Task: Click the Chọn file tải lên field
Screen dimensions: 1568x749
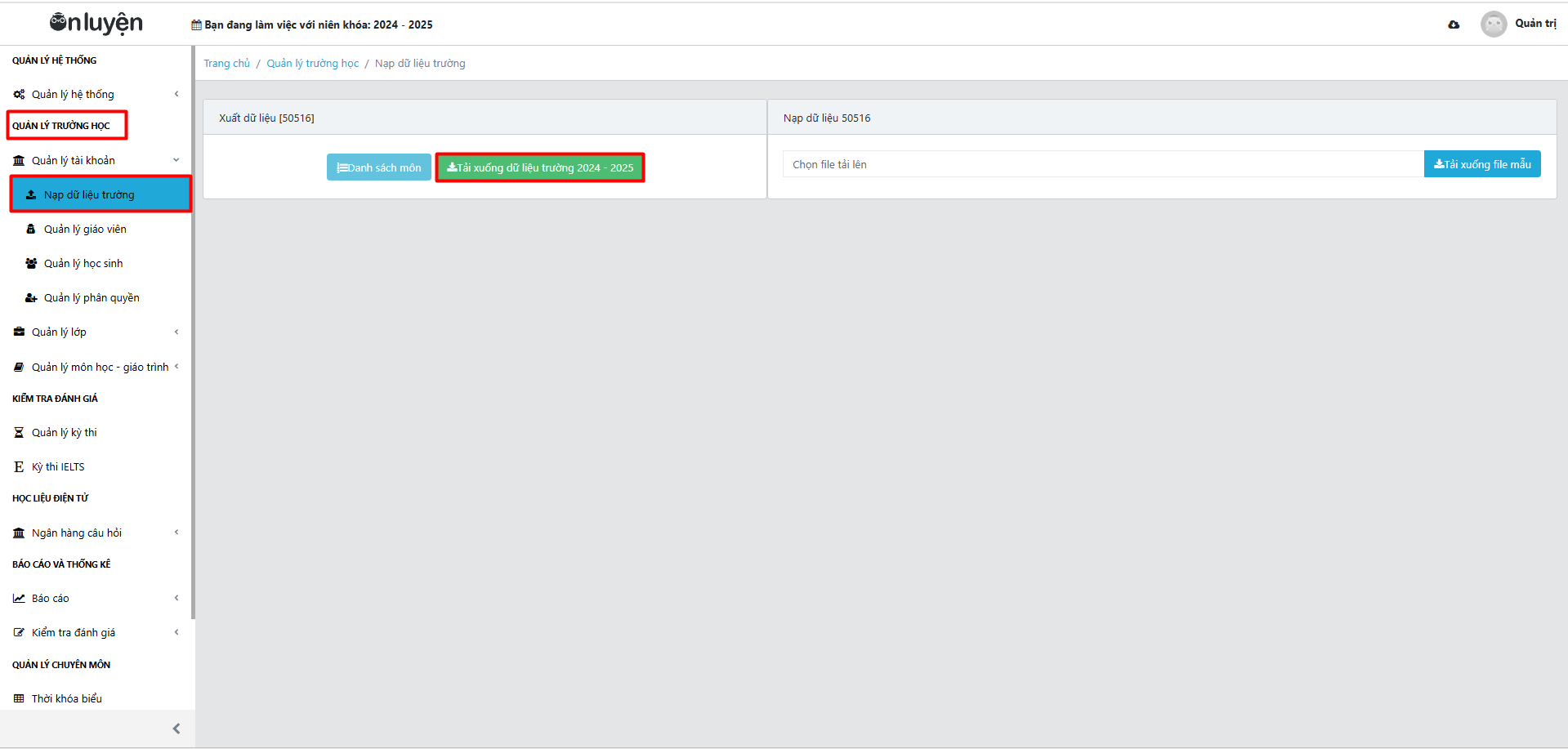Action: [x=1102, y=164]
